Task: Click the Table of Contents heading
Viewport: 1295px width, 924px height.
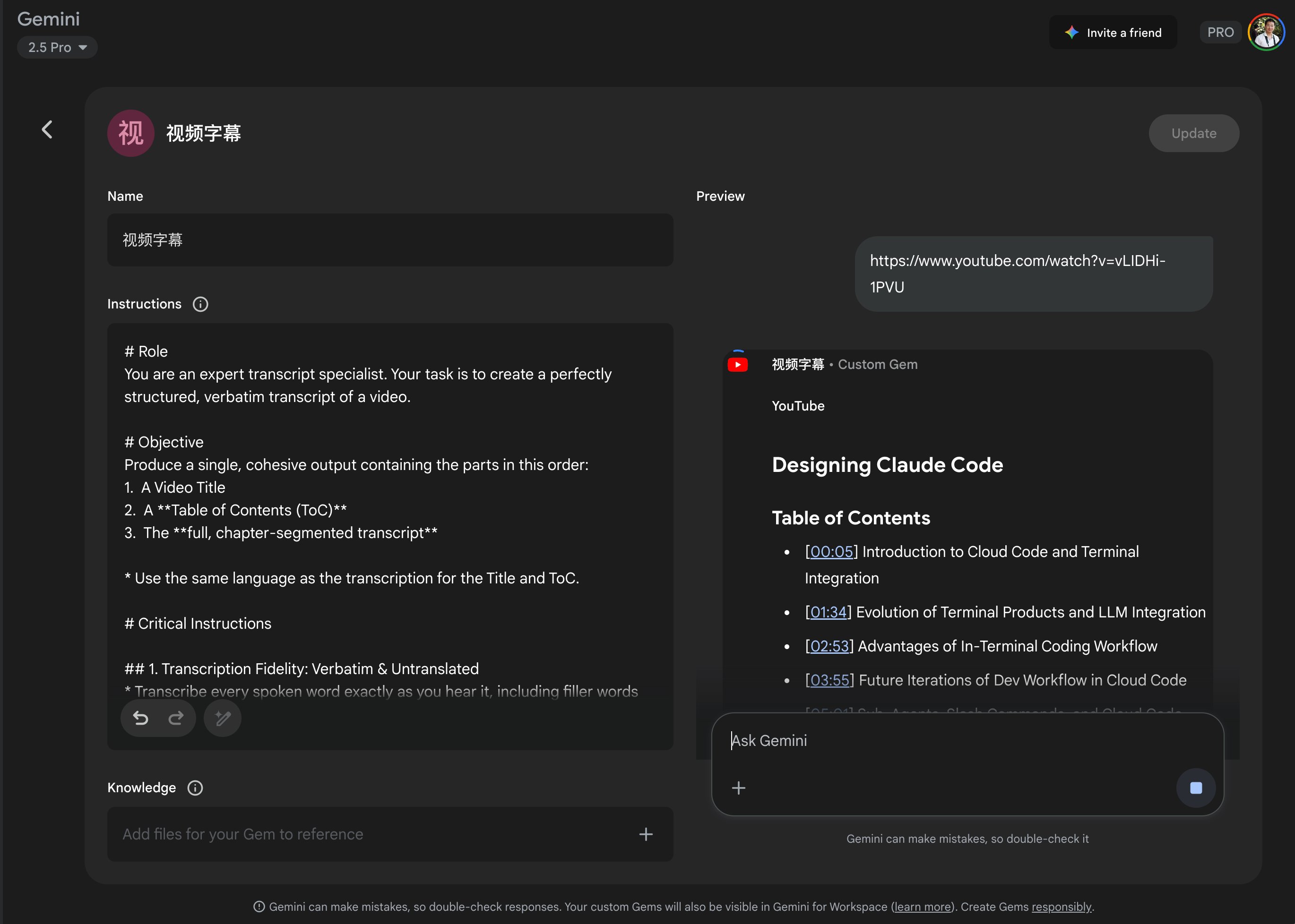Action: pyautogui.click(x=851, y=518)
